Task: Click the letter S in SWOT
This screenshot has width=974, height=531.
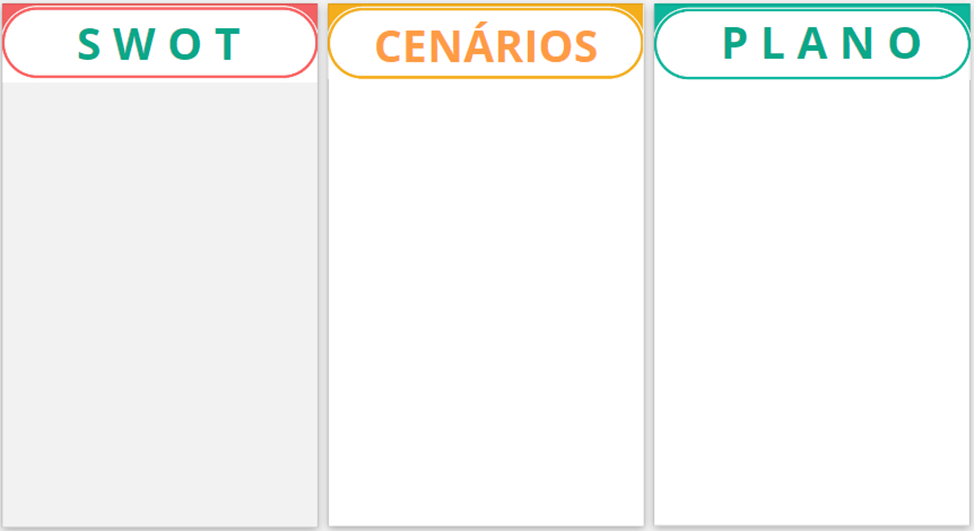Action: (90, 44)
